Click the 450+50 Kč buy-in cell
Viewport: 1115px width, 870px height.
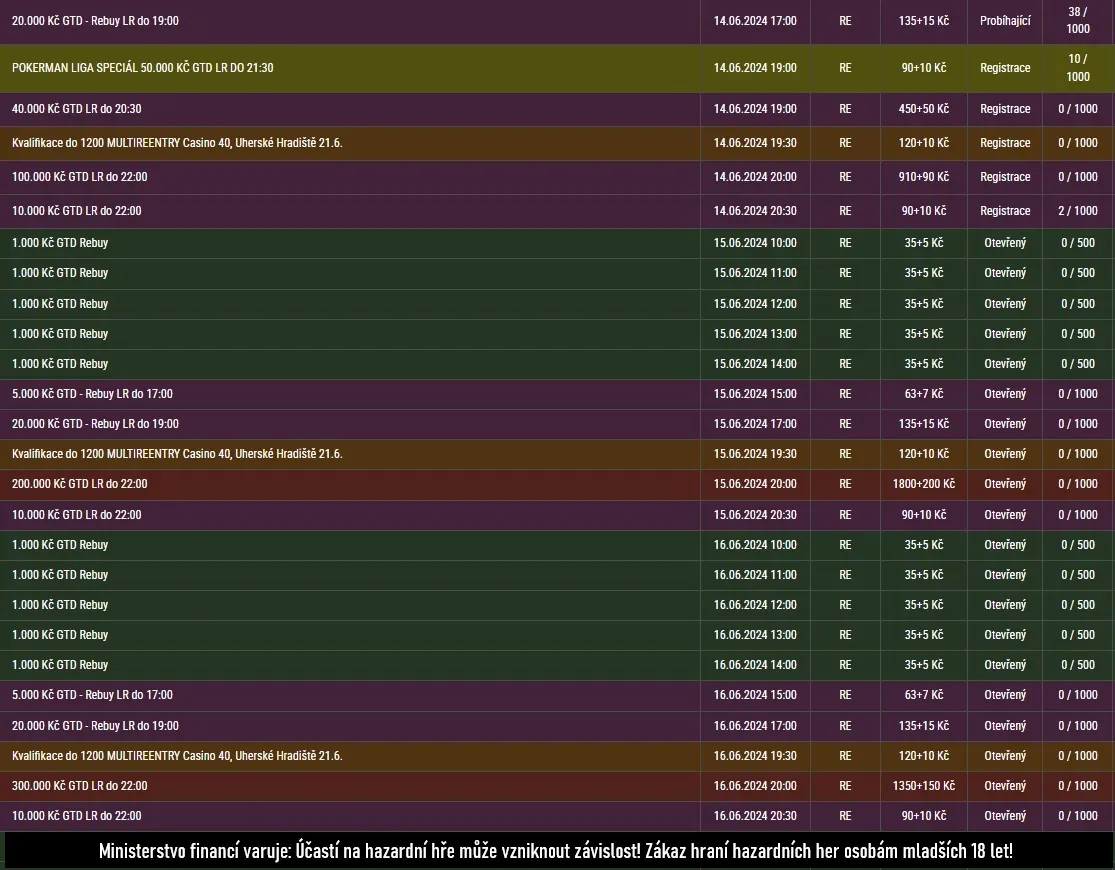pos(923,109)
